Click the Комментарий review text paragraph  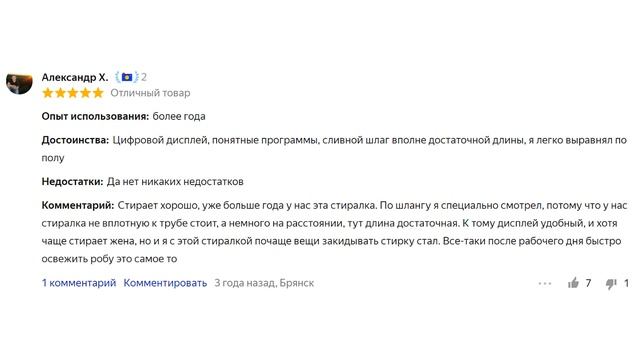tap(334, 232)
